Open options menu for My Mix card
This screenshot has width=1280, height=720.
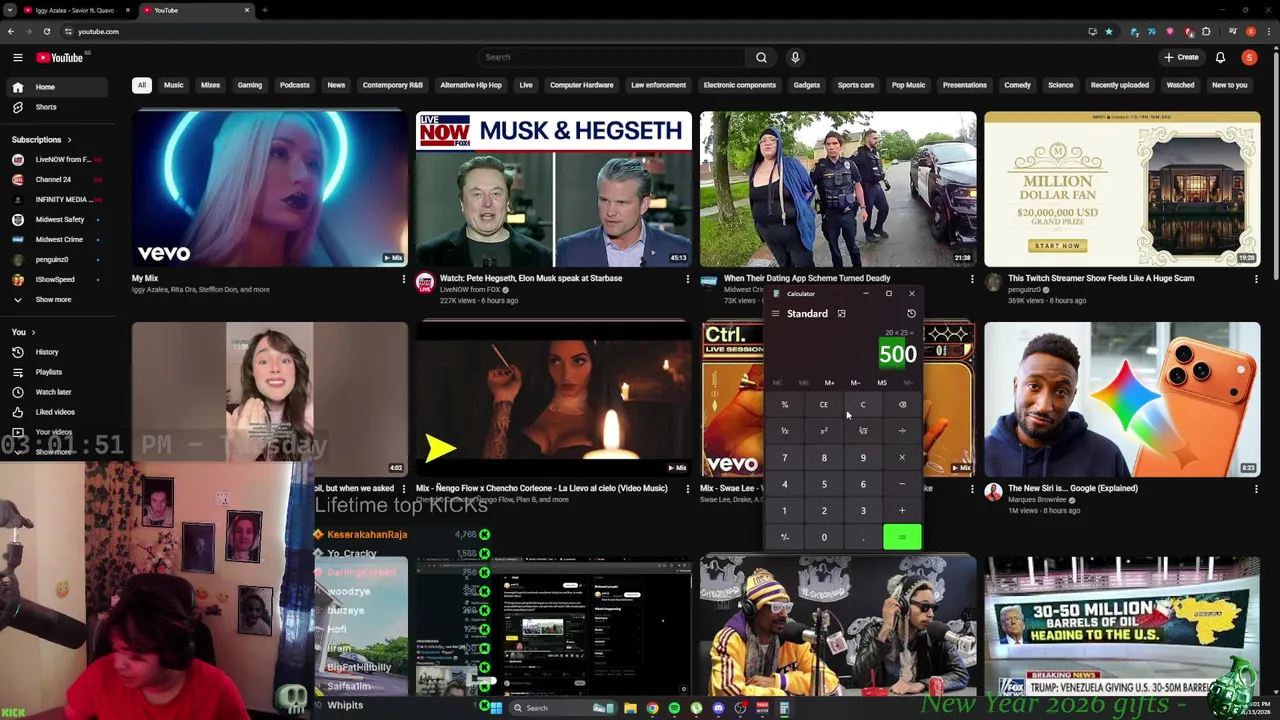403,280
